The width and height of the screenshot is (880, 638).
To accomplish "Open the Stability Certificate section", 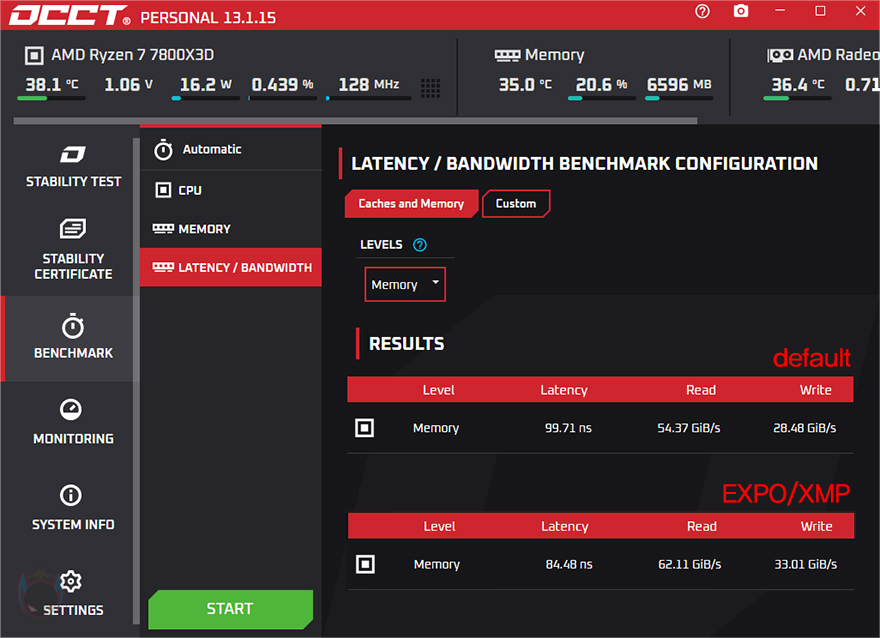I will (73, 250).
